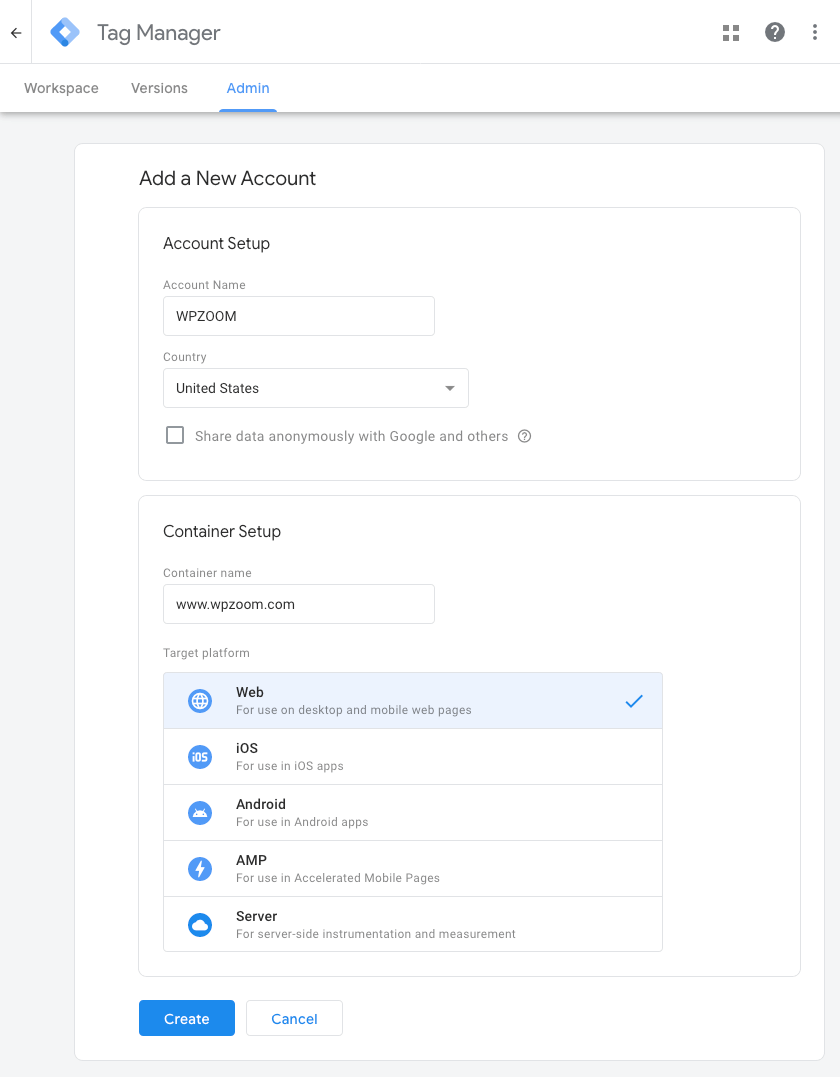This screenshot has width=840, height=1077.
Task: Click the info icon beside Share data
Action: coord(525,436)
